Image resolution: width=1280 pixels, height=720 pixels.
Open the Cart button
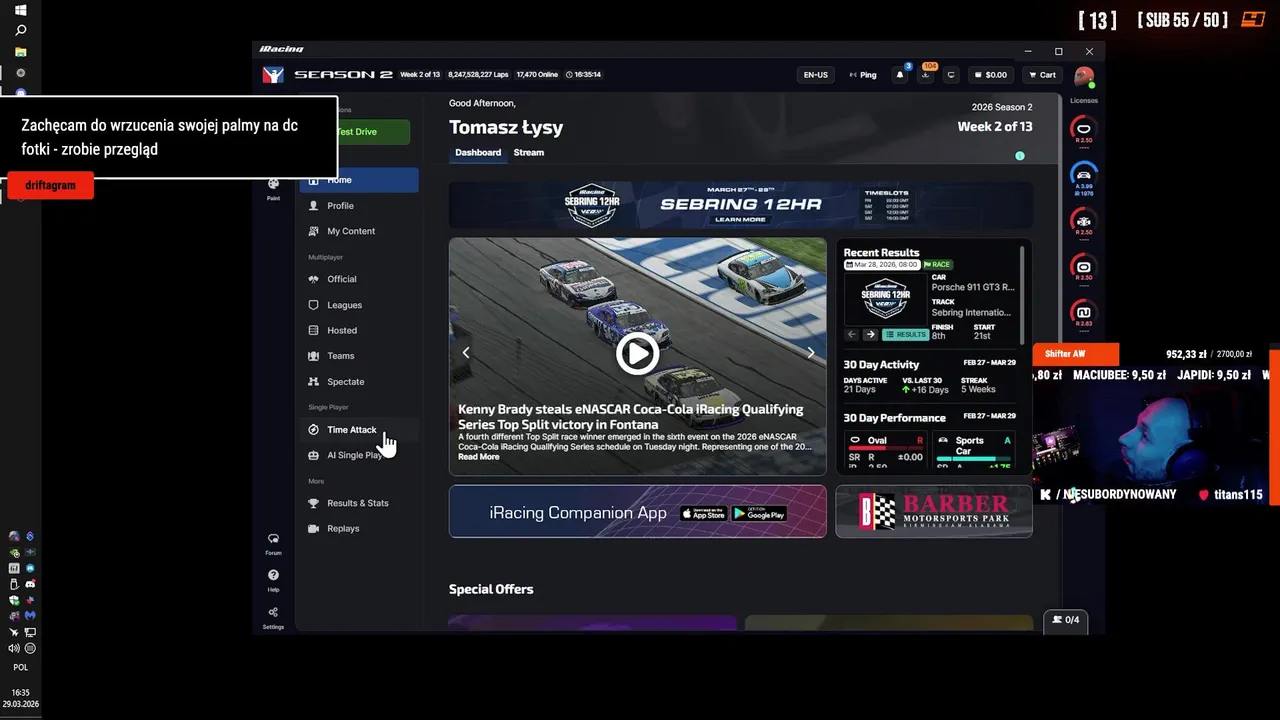1042,75
